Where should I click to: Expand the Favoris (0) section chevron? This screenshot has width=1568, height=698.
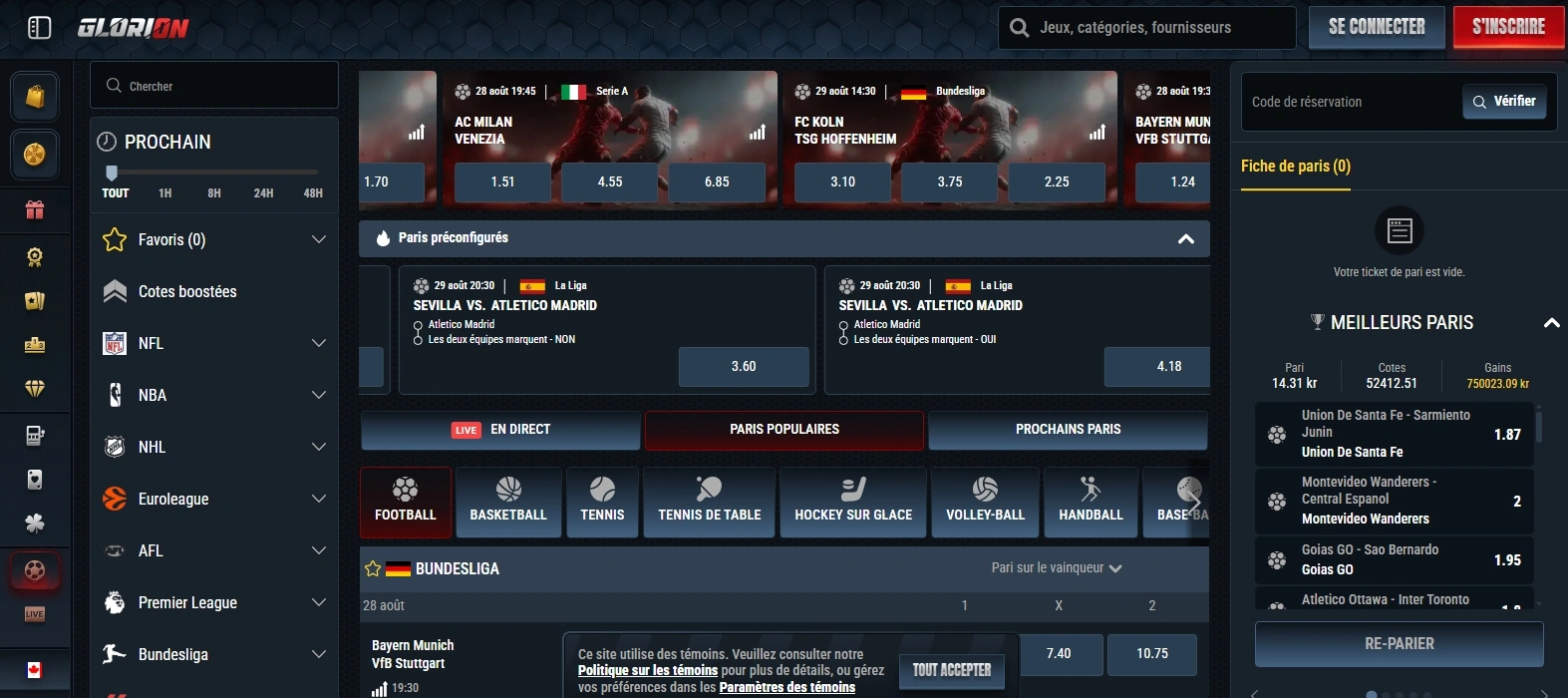coord(319,239)
